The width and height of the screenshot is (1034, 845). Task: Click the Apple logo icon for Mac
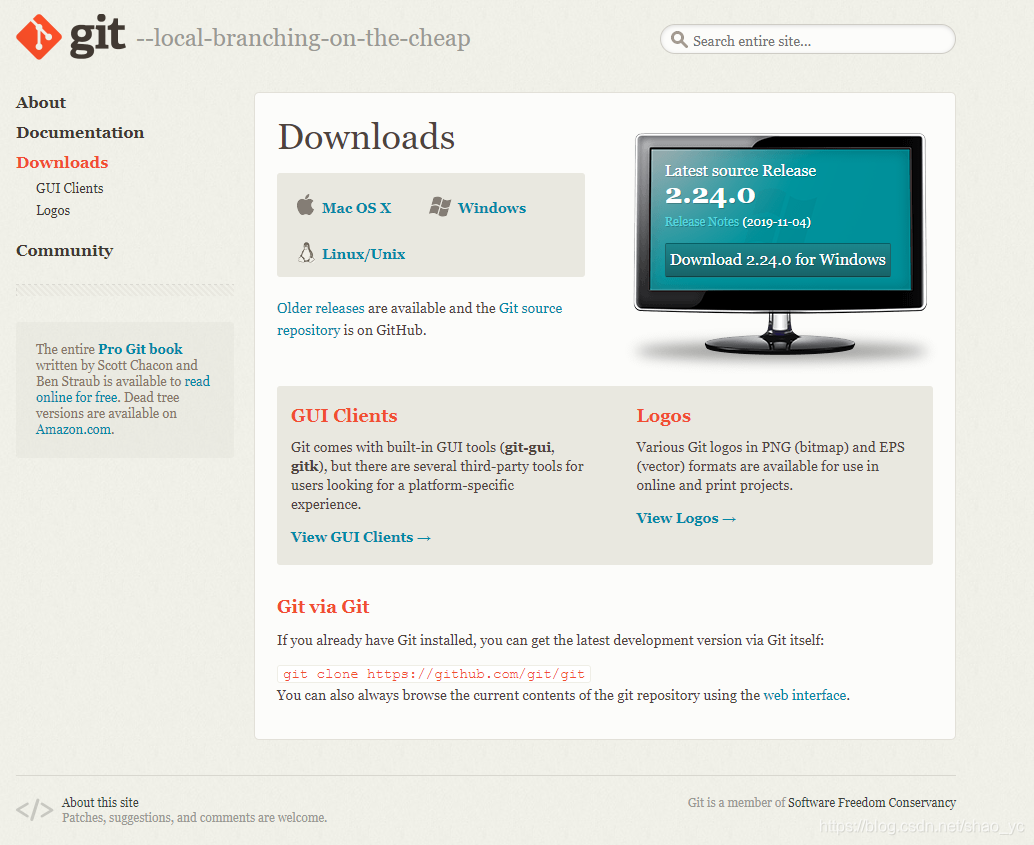click(x=305, y=205)
